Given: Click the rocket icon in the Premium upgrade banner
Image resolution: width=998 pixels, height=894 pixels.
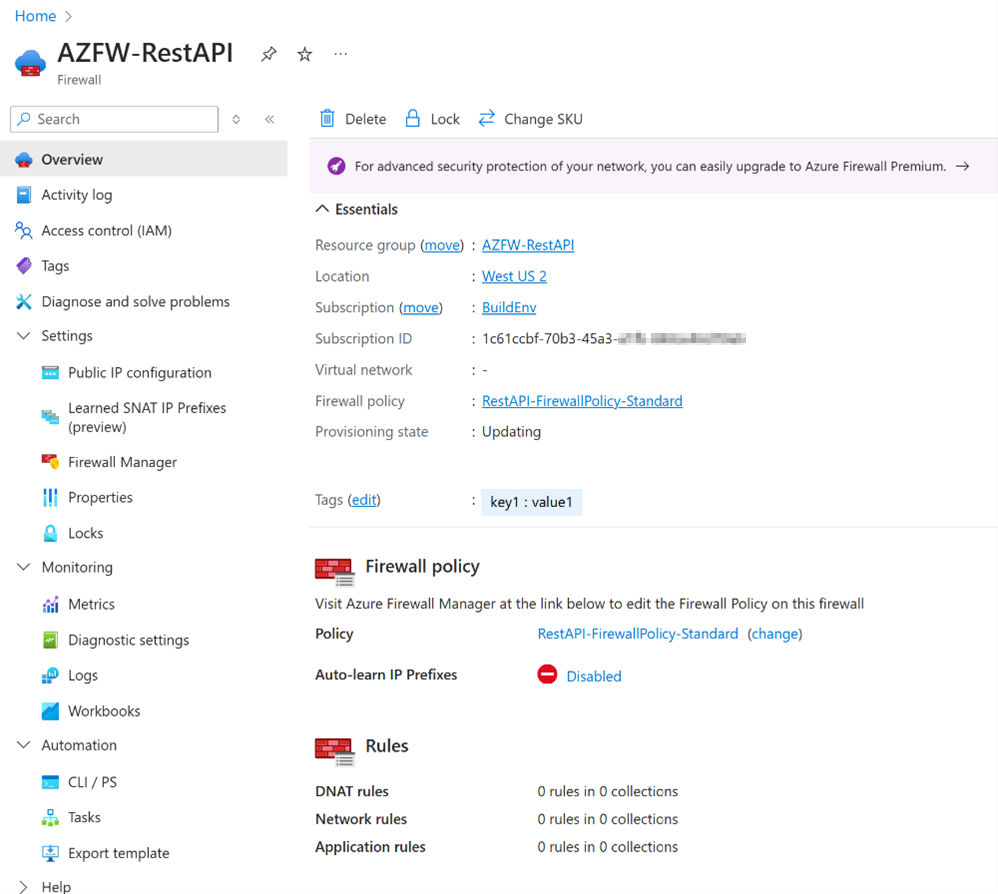Looking at the screenshot, I should point(336,166).
